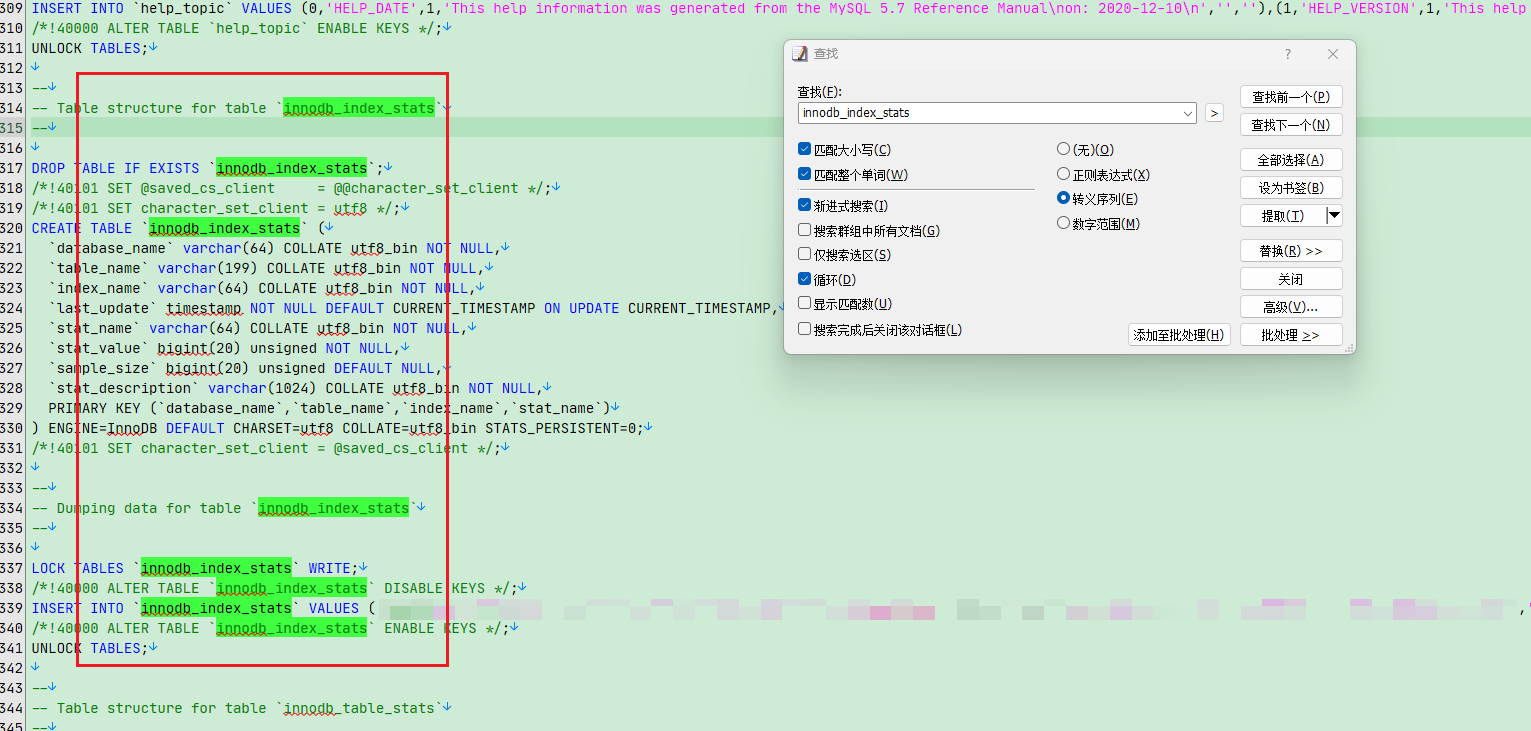Click the 提取(T) extract button

click(1282, 216)
